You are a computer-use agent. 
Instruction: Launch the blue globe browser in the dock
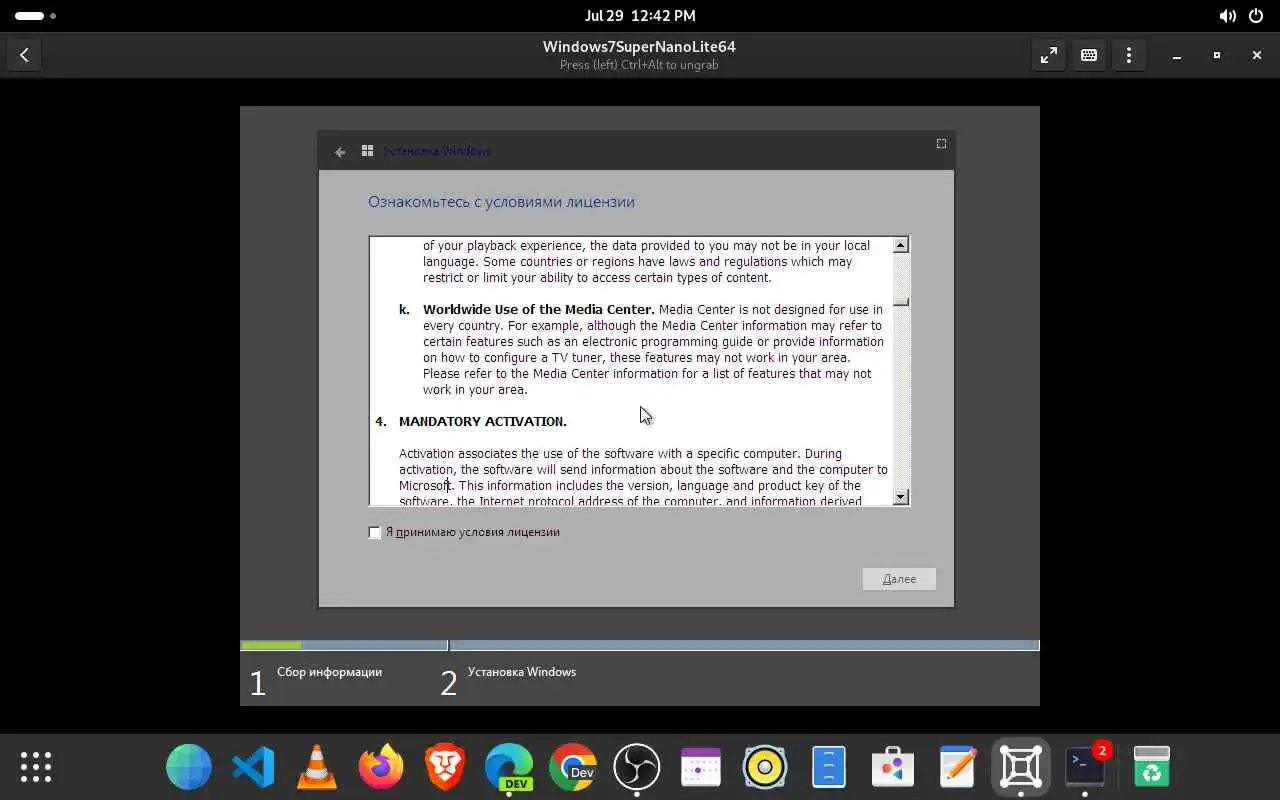pyautogui.click(x=189, y=767)
